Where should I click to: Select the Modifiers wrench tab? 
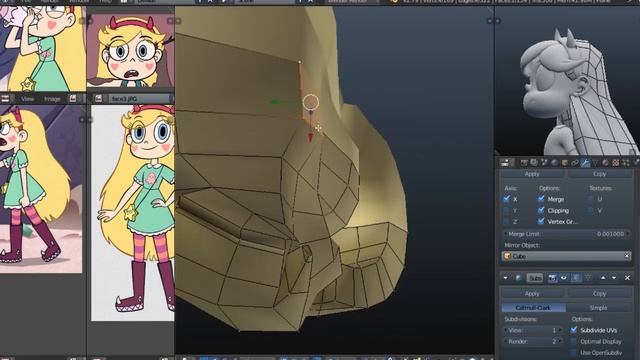(585, 163)
